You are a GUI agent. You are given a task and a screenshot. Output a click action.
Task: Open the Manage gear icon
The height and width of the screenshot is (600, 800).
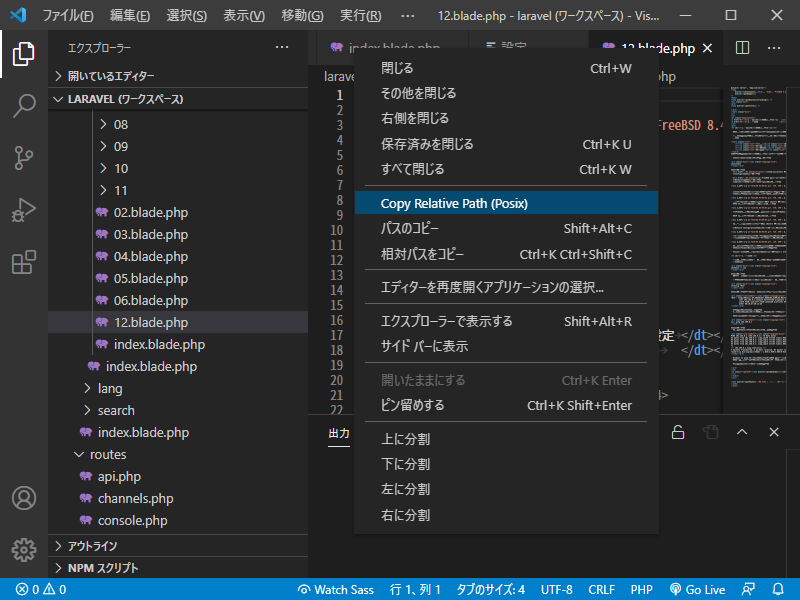pyautogui.click(x=24, y=549)
